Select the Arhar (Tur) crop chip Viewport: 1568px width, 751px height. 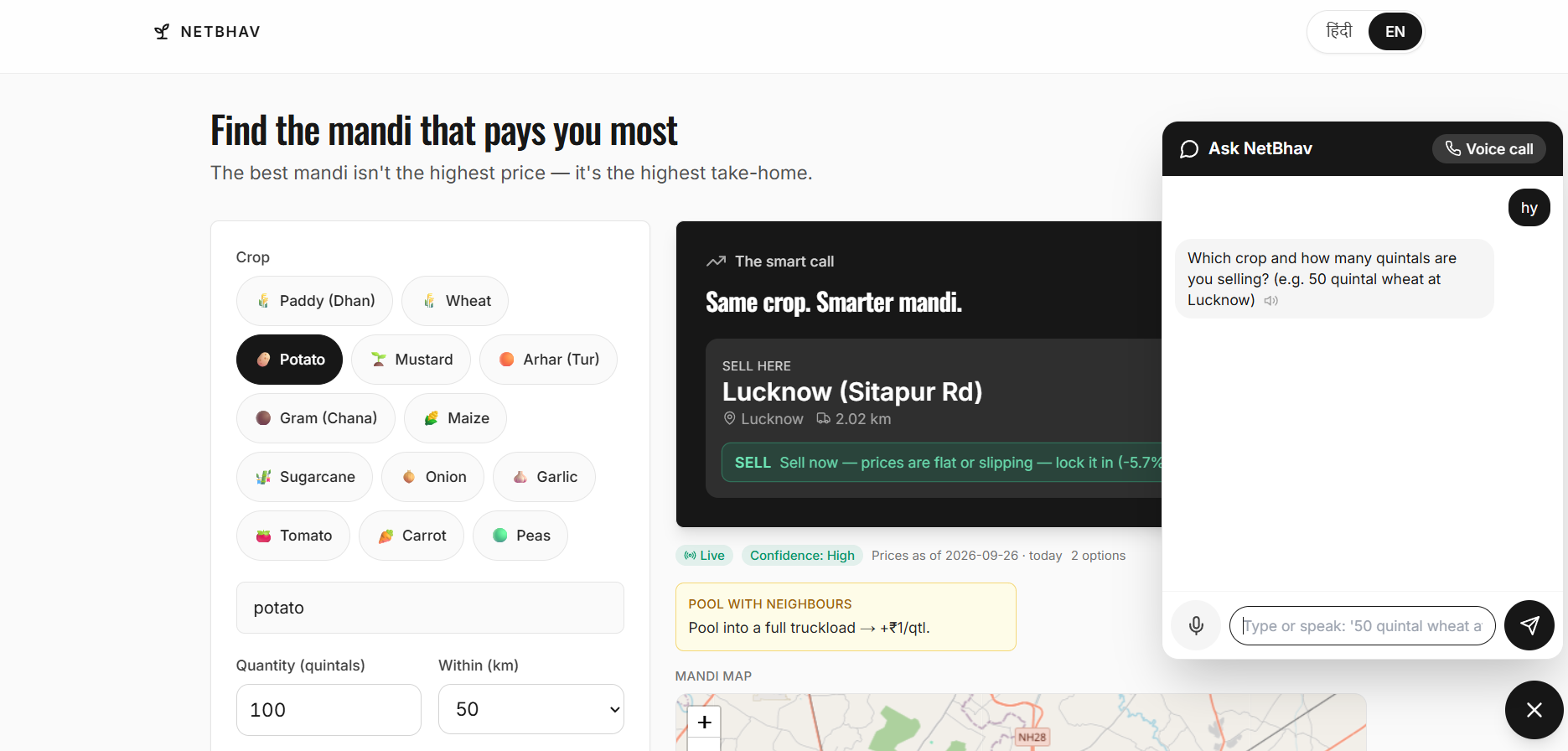point(548,360)
